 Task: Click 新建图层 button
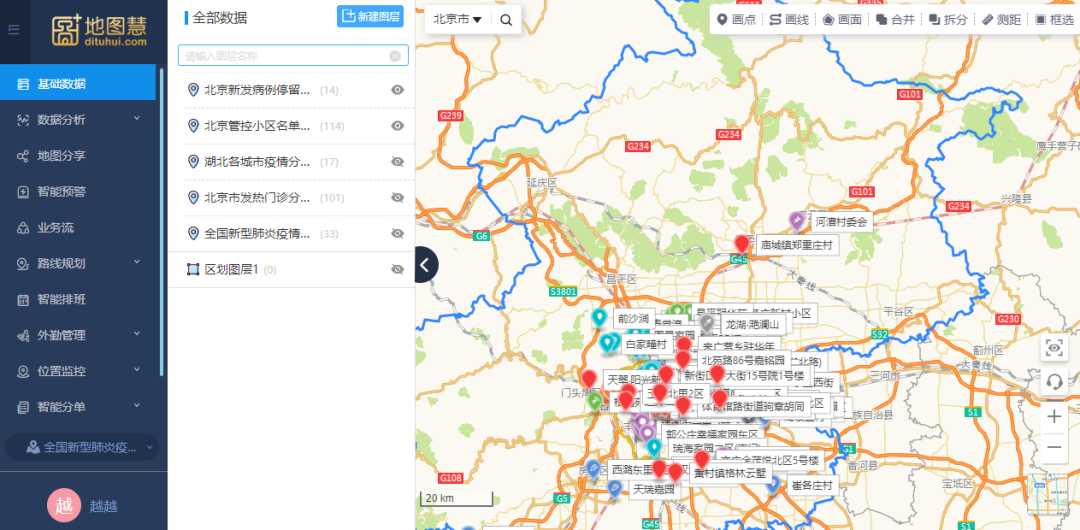[370, 17]
